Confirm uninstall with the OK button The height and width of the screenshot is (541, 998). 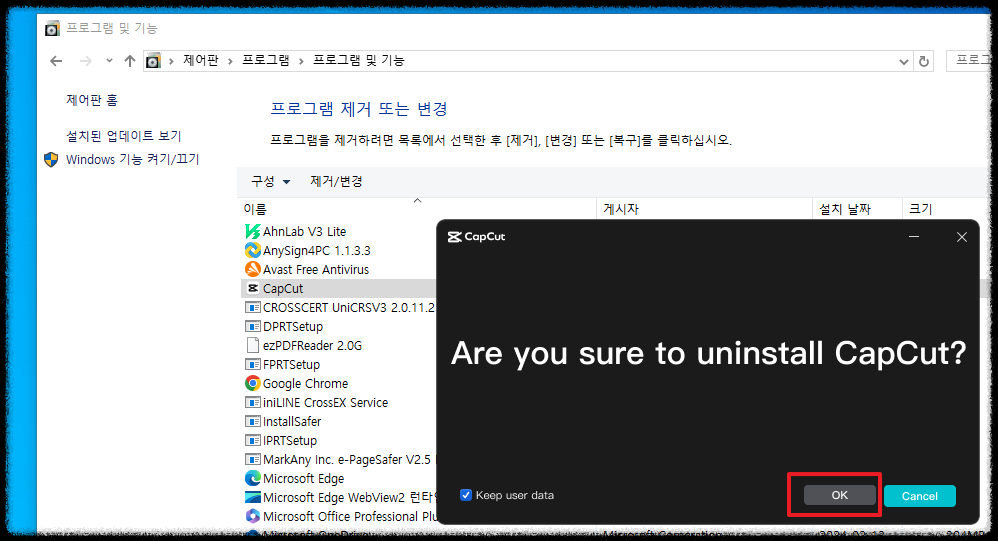tap(840, 495)
